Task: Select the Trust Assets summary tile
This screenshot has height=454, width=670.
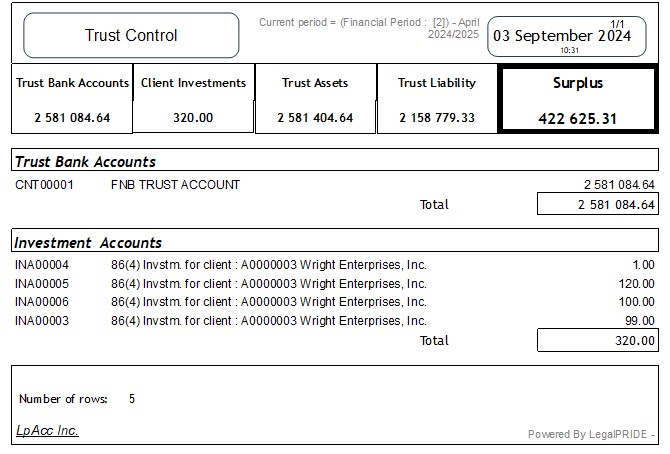Action: (316, 99)
